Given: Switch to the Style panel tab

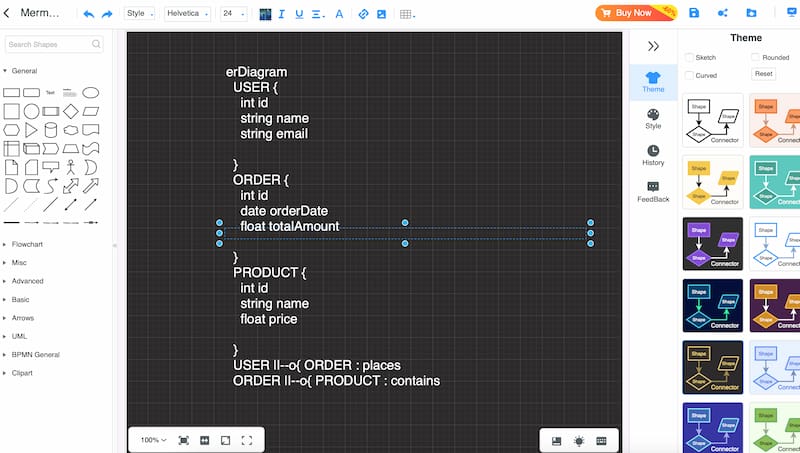Looking at the screenshot, I should [653, 119].
